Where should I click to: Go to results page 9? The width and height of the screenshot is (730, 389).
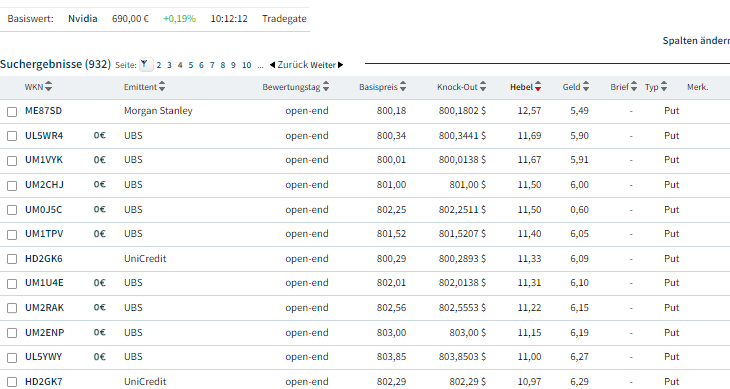tap(233, 65)
